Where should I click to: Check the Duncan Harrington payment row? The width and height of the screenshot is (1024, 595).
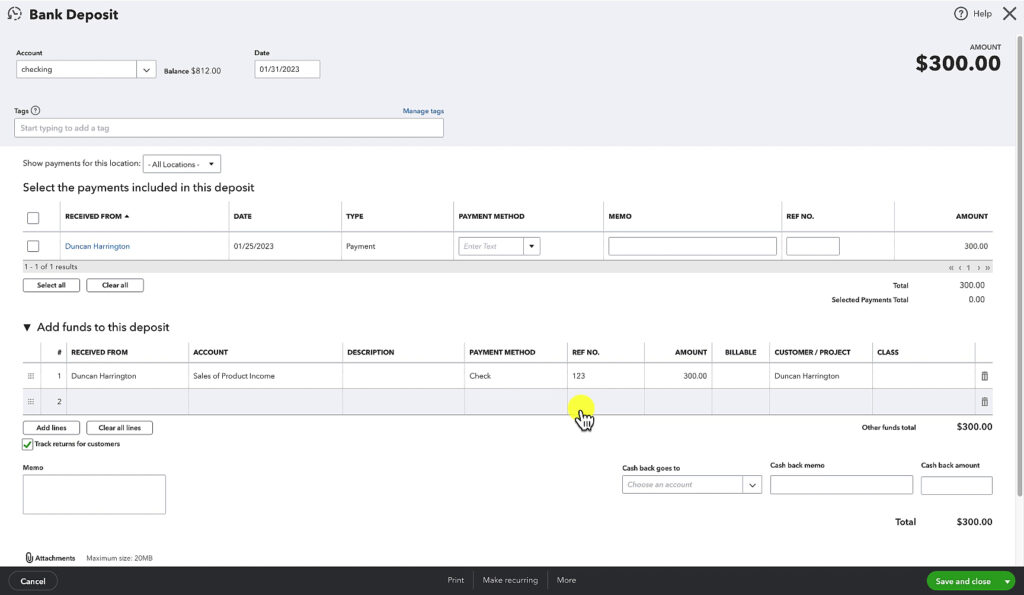[x=32, y=245]
